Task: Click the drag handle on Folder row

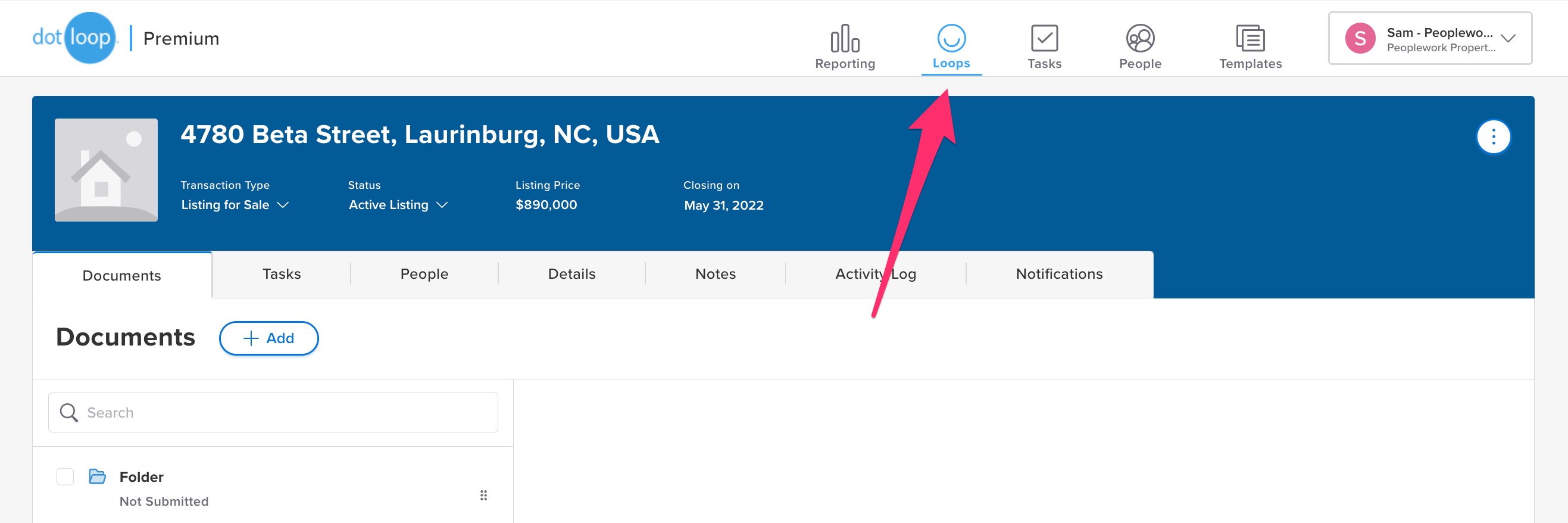Action: point(483,495)
